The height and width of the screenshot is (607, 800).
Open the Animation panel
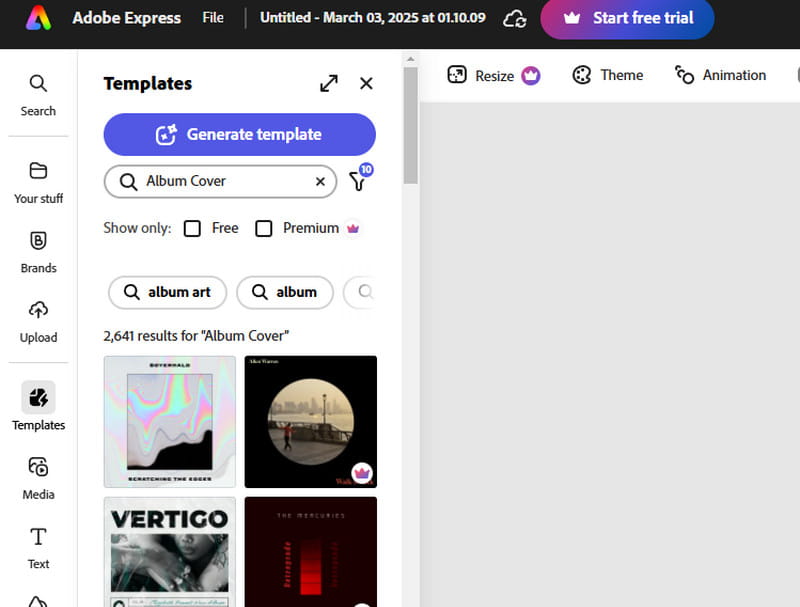tap(721, 75)
